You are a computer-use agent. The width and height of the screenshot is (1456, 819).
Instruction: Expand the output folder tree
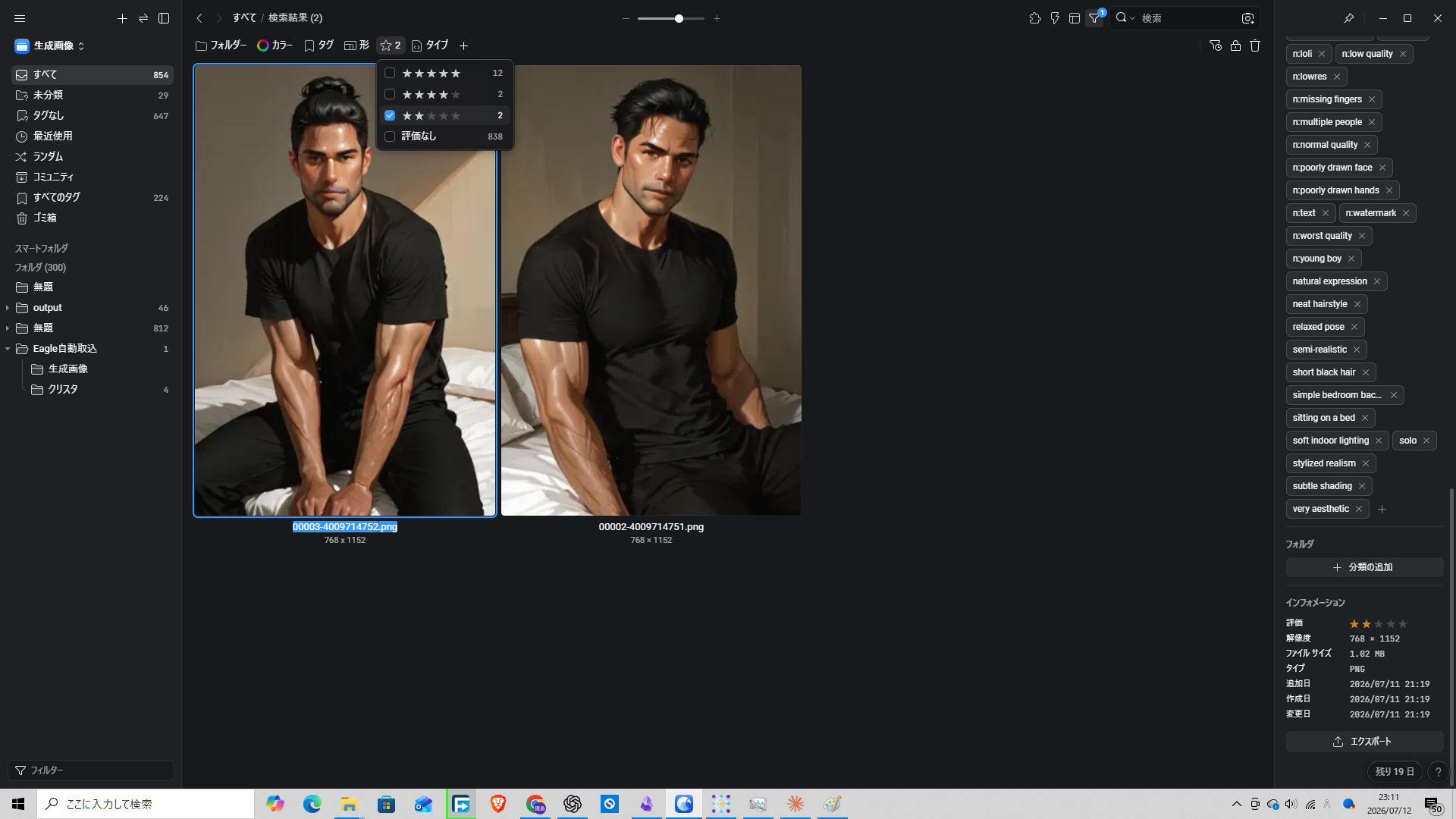[x=8, y=308]
